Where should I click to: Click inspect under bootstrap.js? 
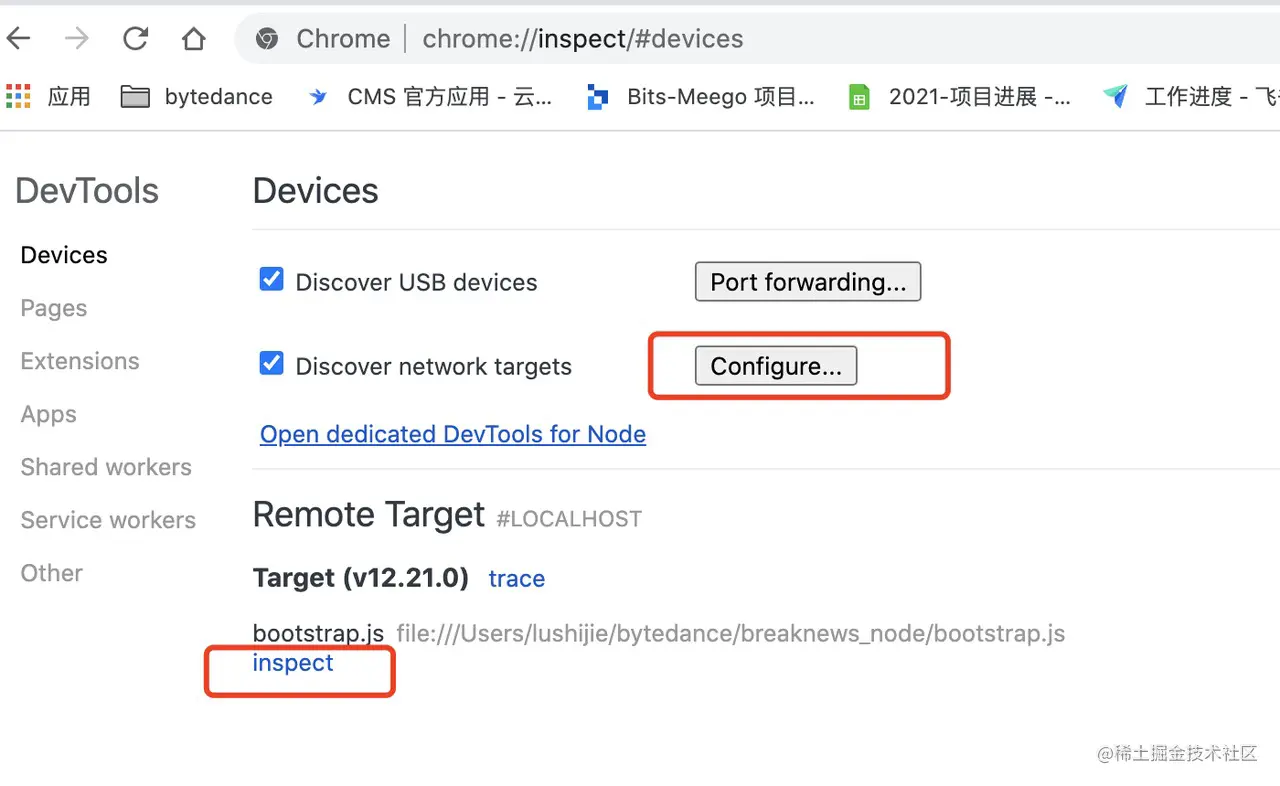(x=293, y=663)
